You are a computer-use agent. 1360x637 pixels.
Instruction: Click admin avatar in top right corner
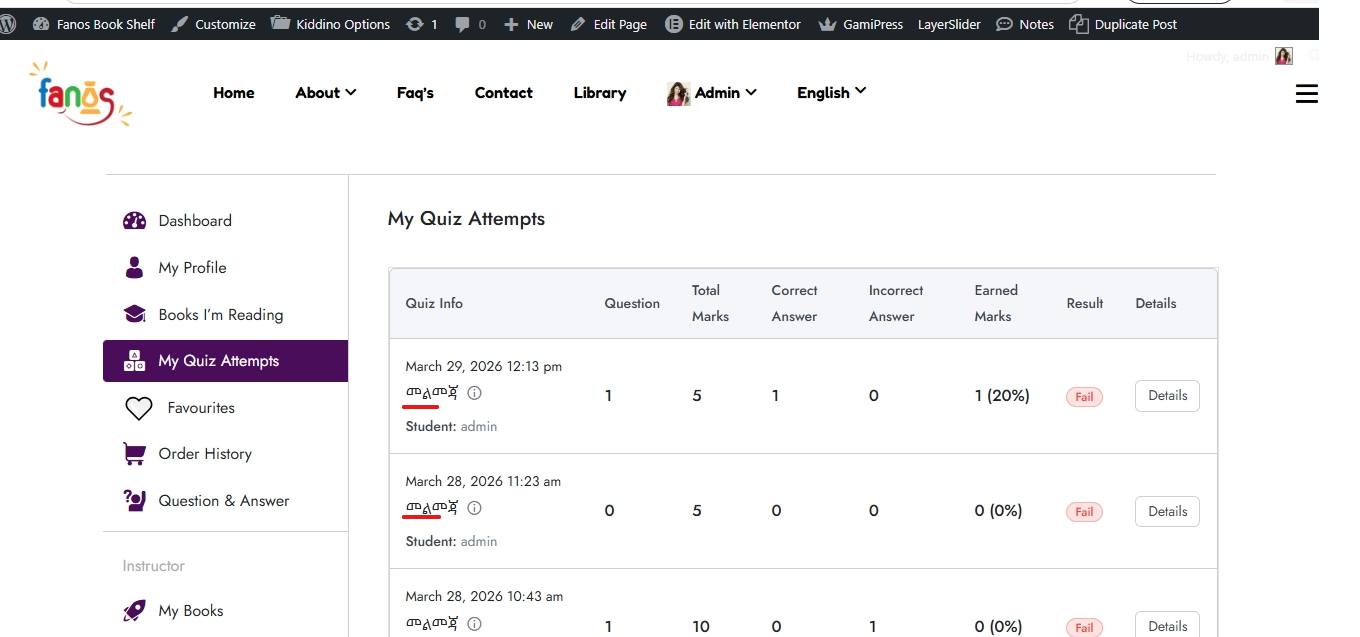pyautogui.click(x=1283, y=57)
